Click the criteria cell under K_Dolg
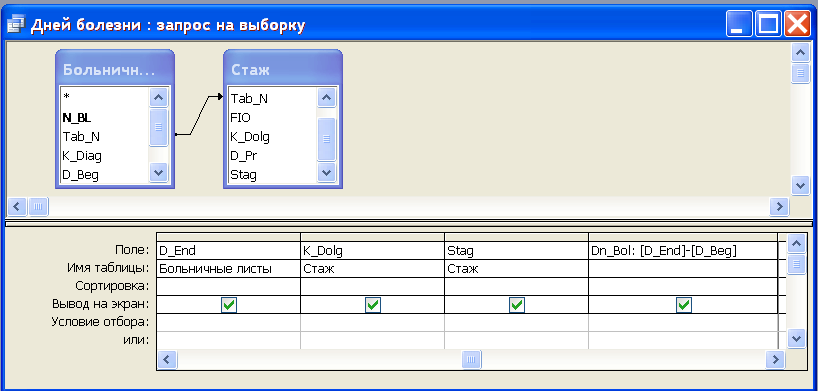 372,323
